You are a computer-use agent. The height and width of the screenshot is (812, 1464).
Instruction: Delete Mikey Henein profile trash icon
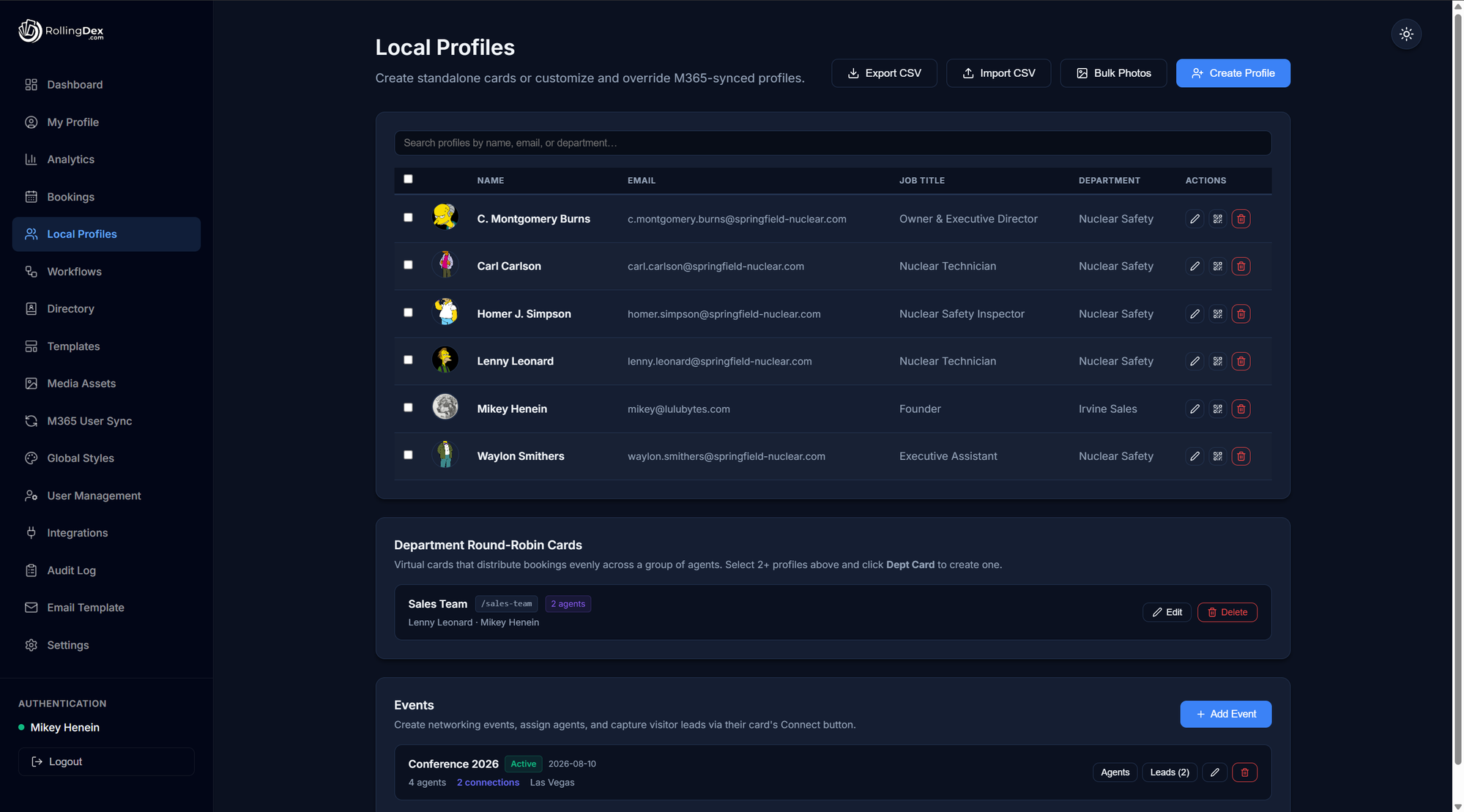[x=1241, y=409]
